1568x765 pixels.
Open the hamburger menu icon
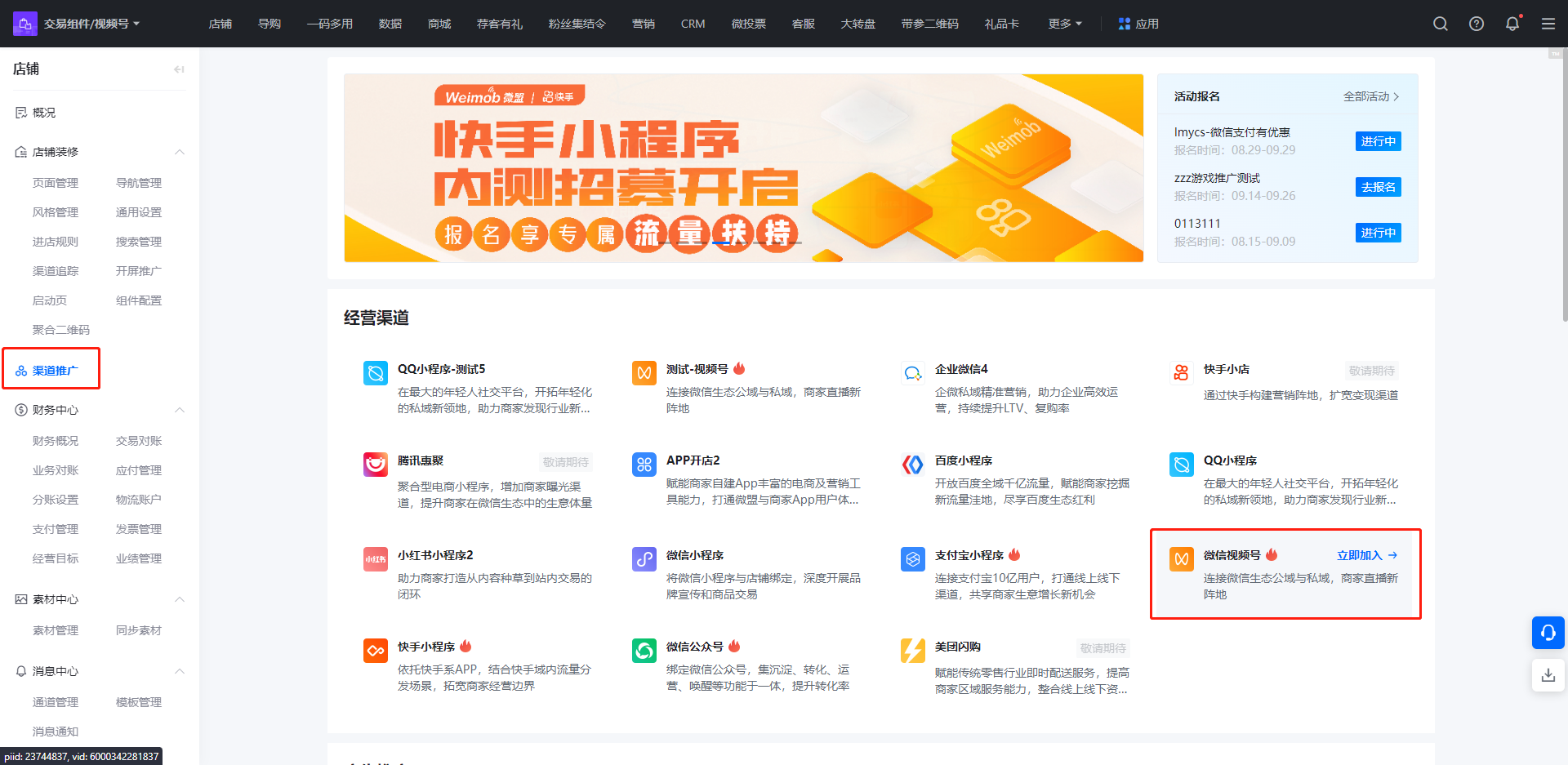point(1548,24)
